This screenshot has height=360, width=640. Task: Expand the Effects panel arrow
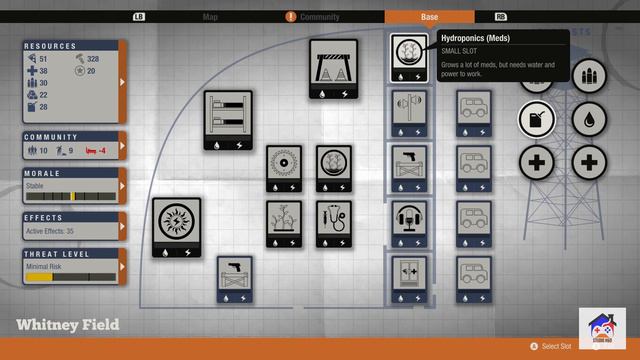point(122,226)
